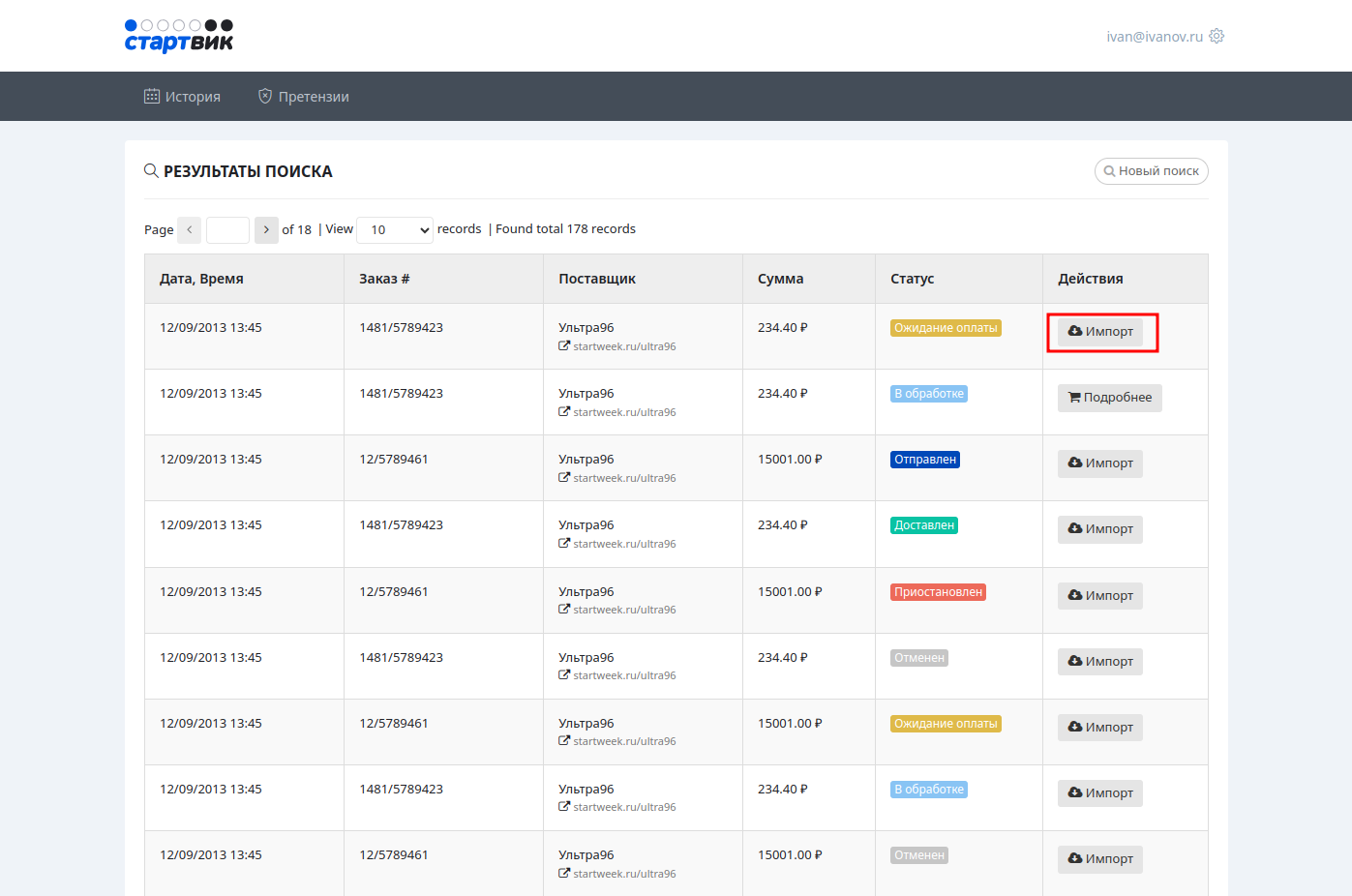
Task: Click the calendar icon next to История
Action: point(152,97)
